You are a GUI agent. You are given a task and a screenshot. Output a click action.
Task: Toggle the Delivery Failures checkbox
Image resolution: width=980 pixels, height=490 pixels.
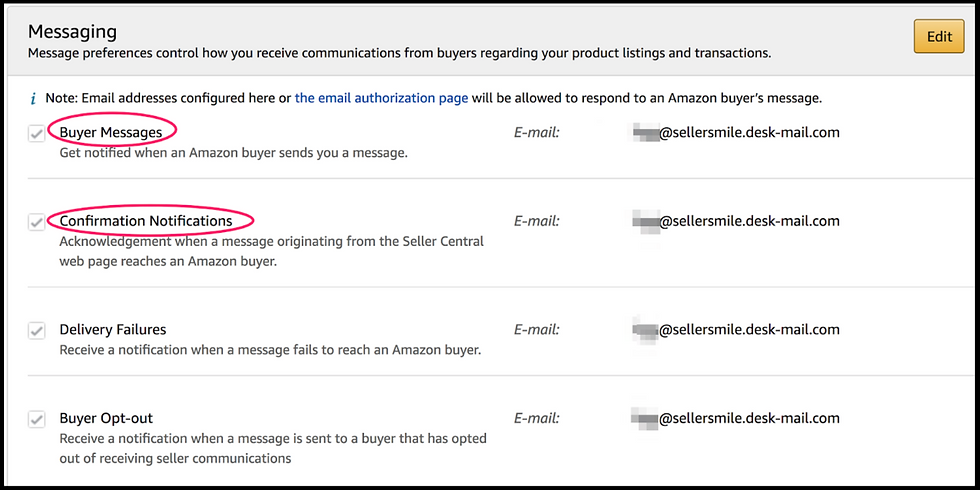point(37,331)
